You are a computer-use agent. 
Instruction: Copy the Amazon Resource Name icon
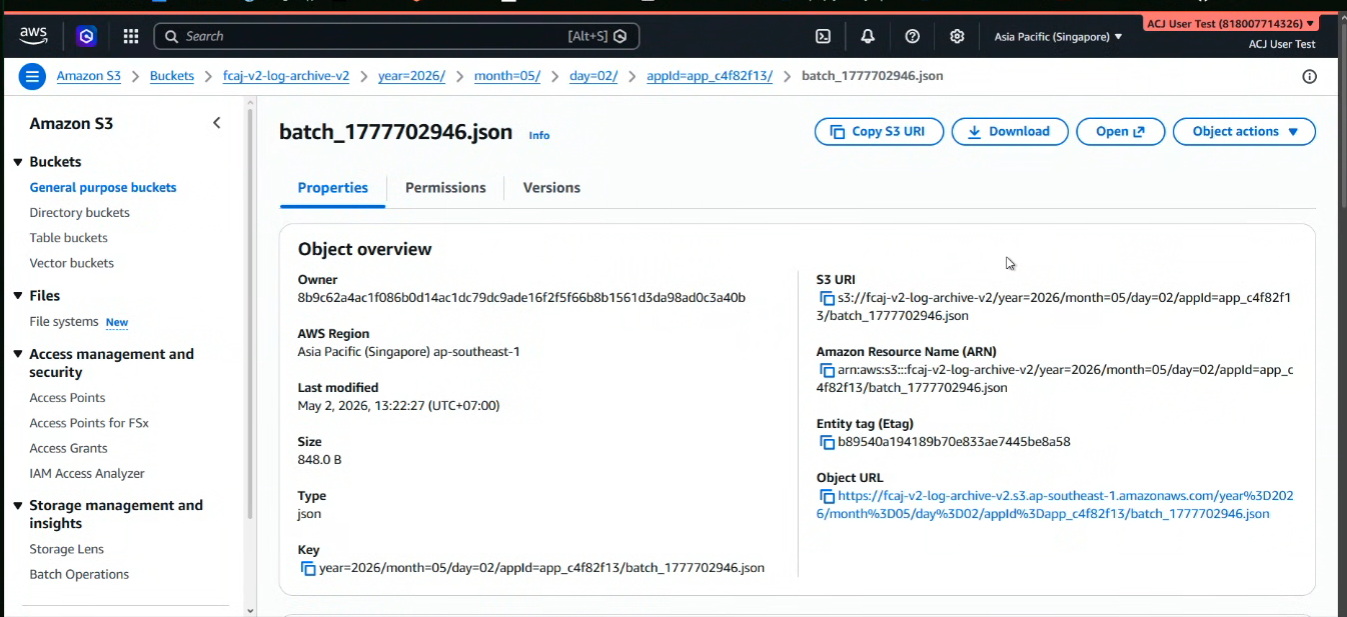coord(827,370)
